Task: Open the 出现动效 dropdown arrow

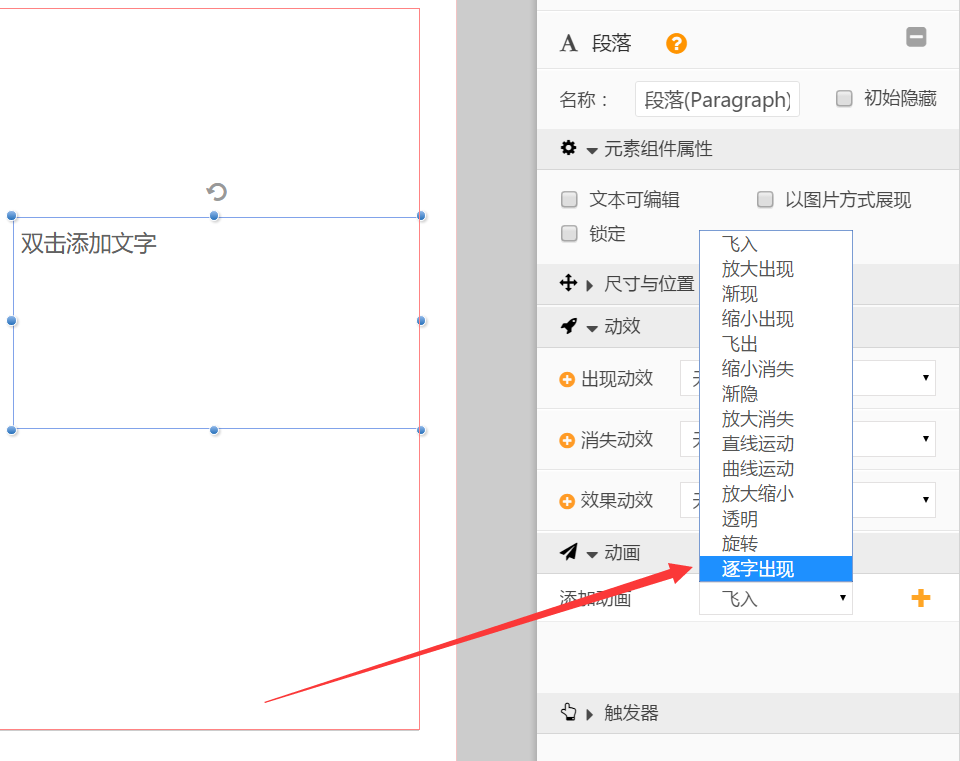Action: (925, 379)
